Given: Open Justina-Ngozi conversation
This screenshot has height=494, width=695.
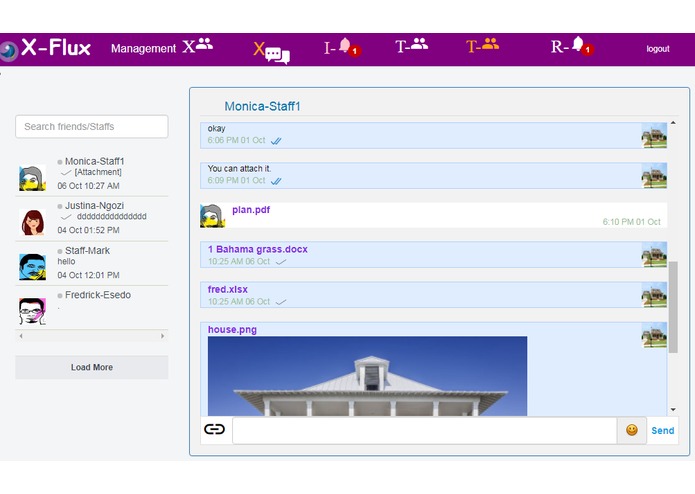Looking at the screenshot, I should [x=92, y=218].
